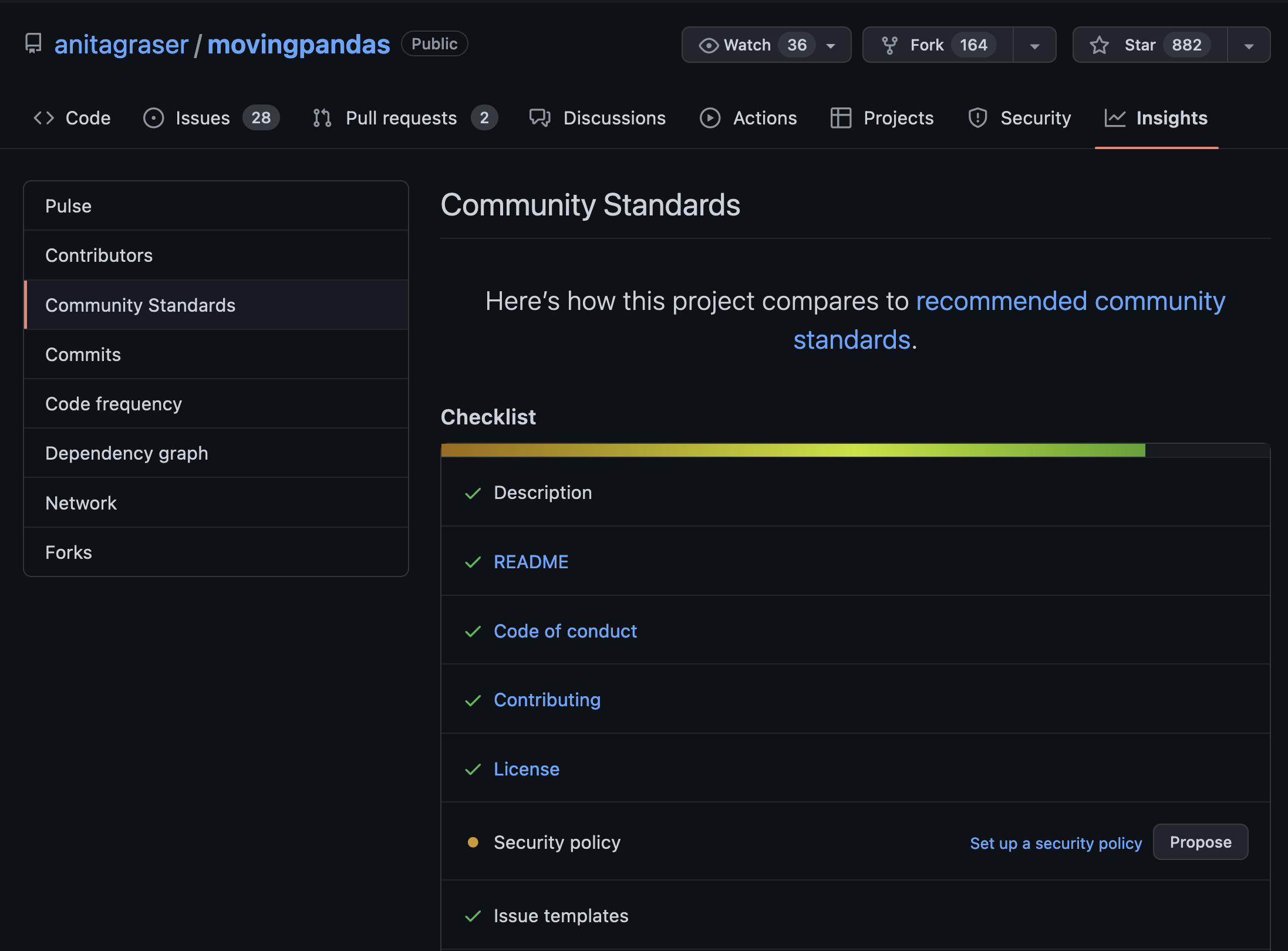Click the green checkmark beside License
Viewport: 1288px width, 951px height.
pos(473,770)
